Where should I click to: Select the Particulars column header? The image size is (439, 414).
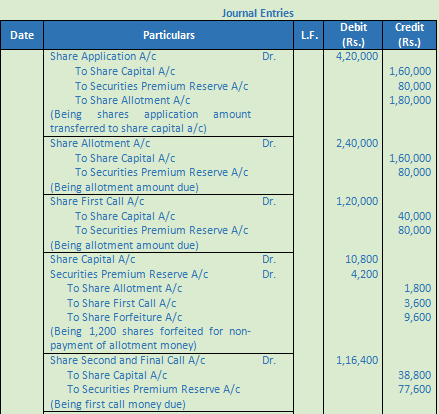click(169, 35)
